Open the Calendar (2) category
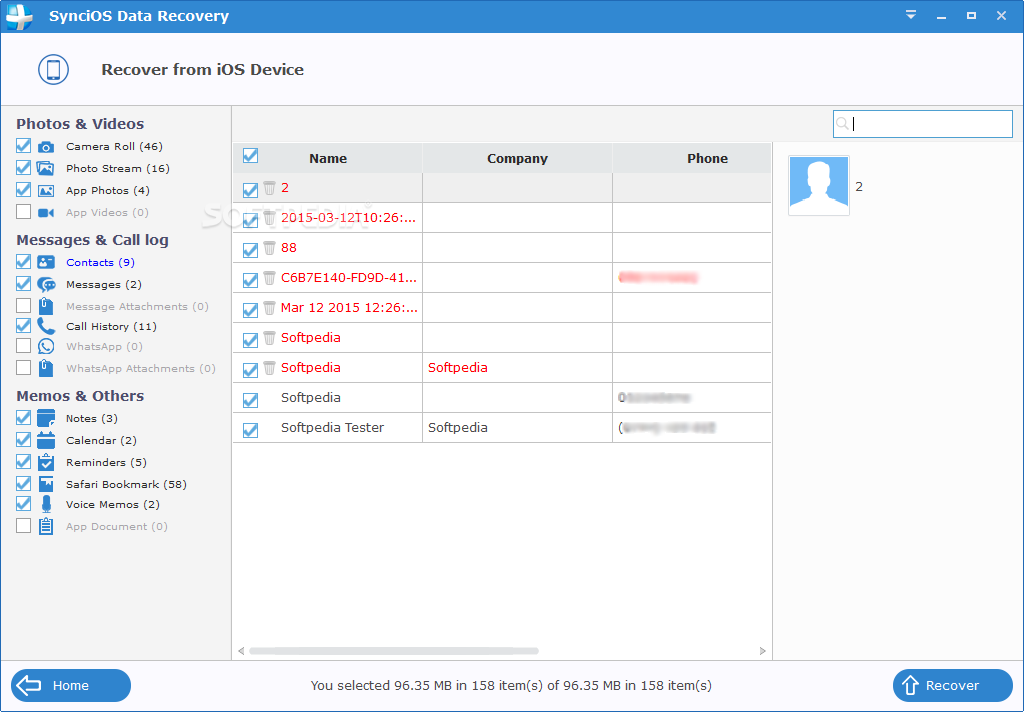The image size is (1024, 712). point(101,441)
